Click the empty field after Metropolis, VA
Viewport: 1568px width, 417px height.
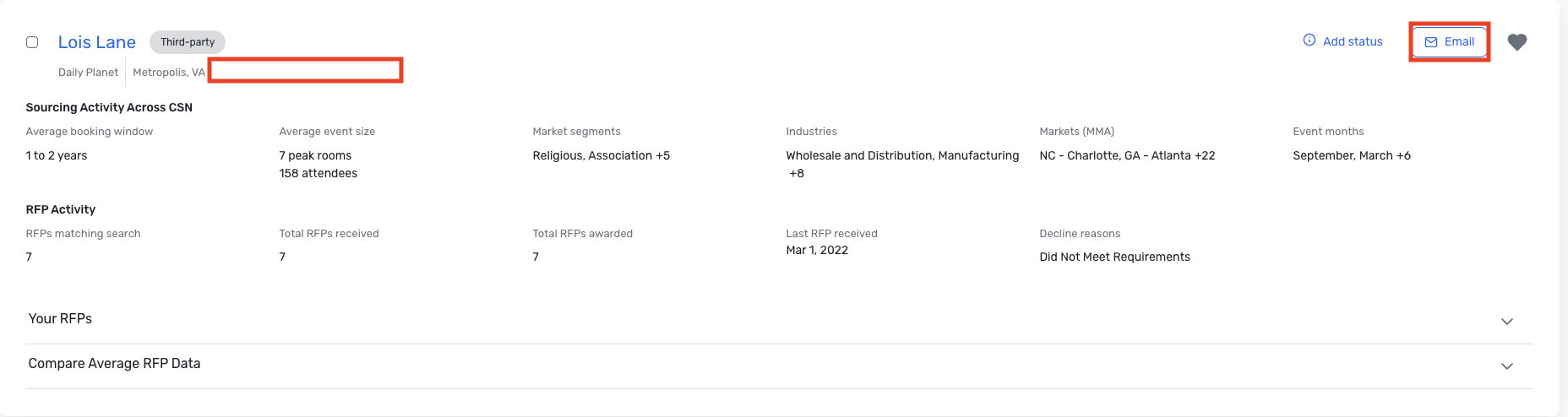(x=306, y=70)
